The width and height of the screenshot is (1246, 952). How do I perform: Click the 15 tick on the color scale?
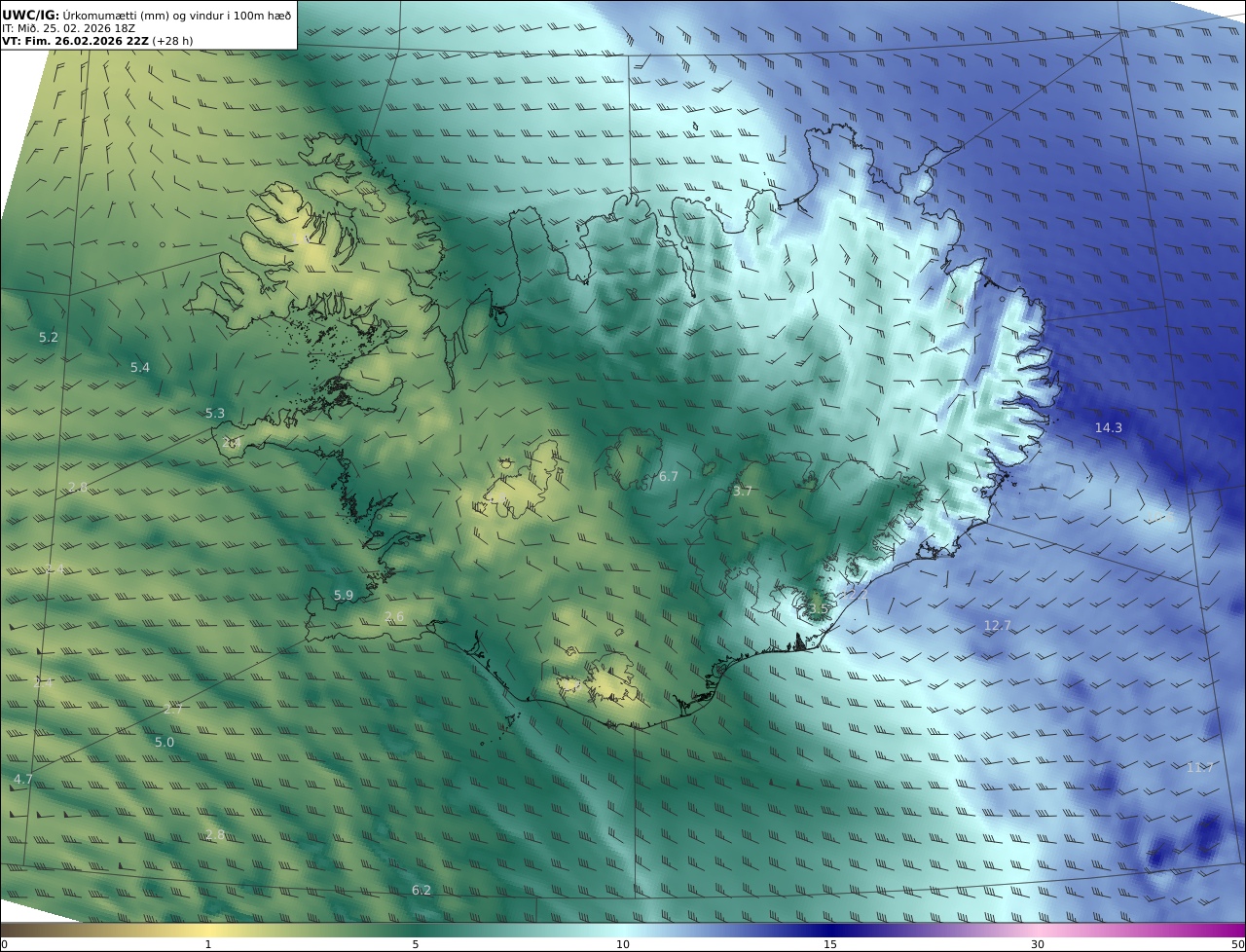tap(830, 944)
